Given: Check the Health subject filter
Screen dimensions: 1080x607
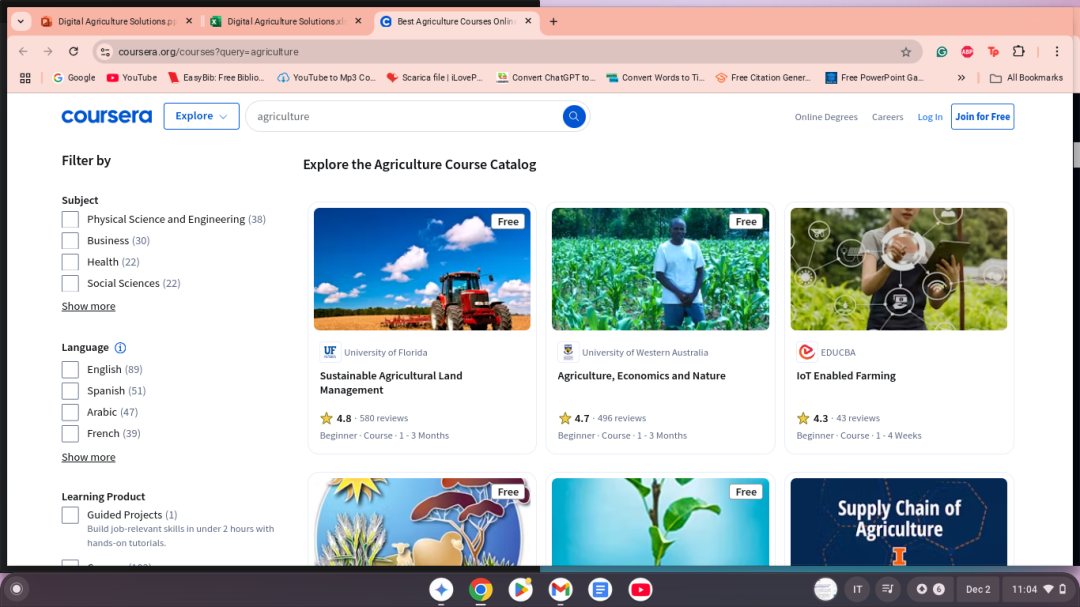Looking at the screenshot, I should coord(70,262).
